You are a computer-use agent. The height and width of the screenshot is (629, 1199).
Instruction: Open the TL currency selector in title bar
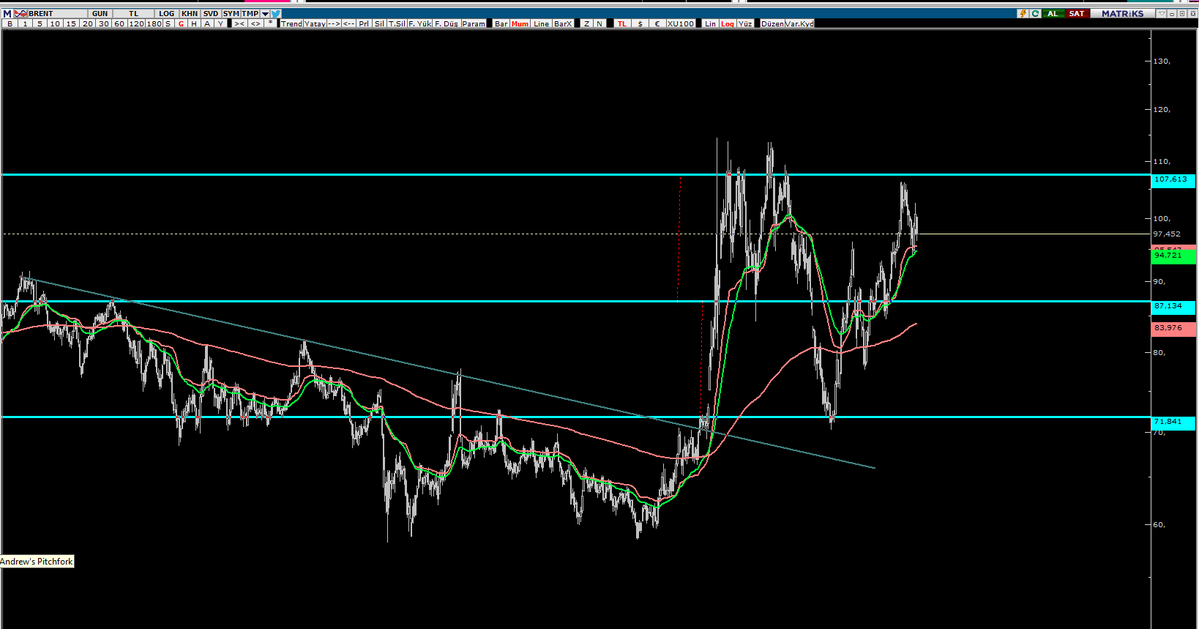point(134,14)
